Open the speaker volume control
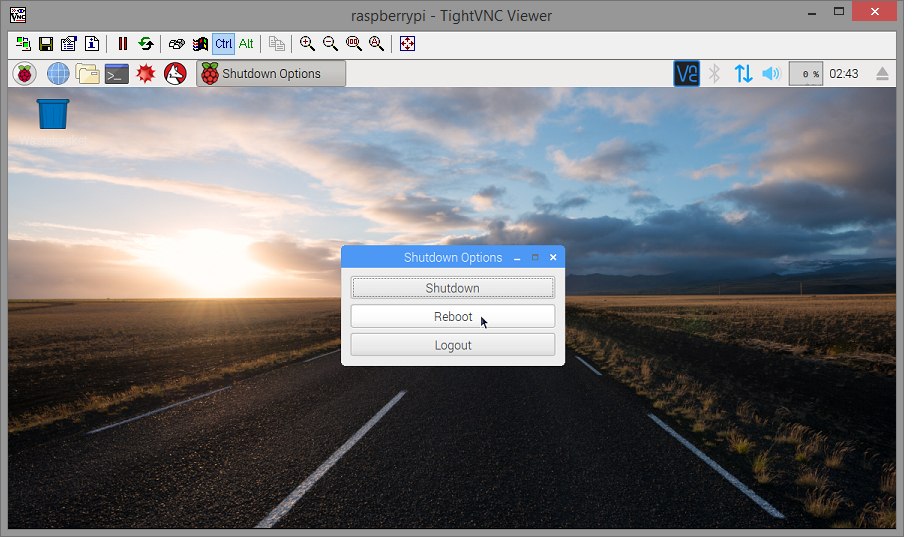The height and width of the screenshot is (537, 904). click(771, 74)
